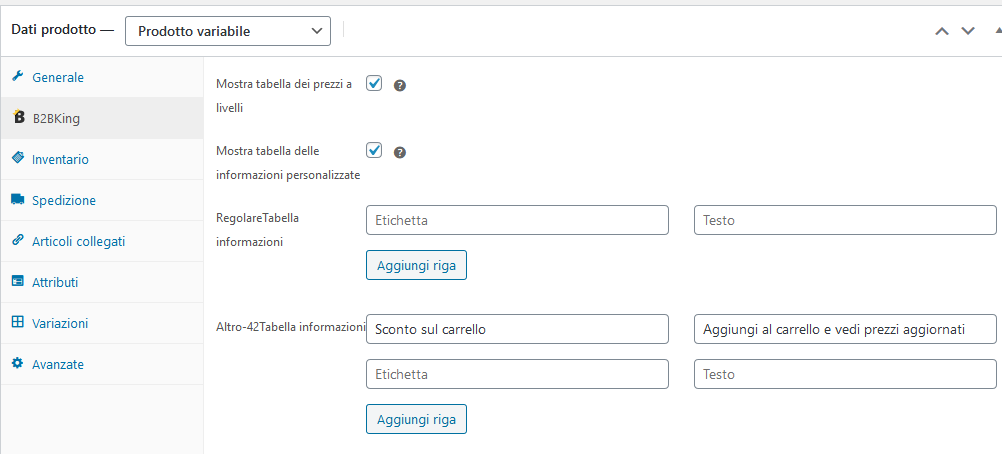Viewport: 1002px width, 454px height.
Task: Move panel down with the down chevron
Action: 968,31
